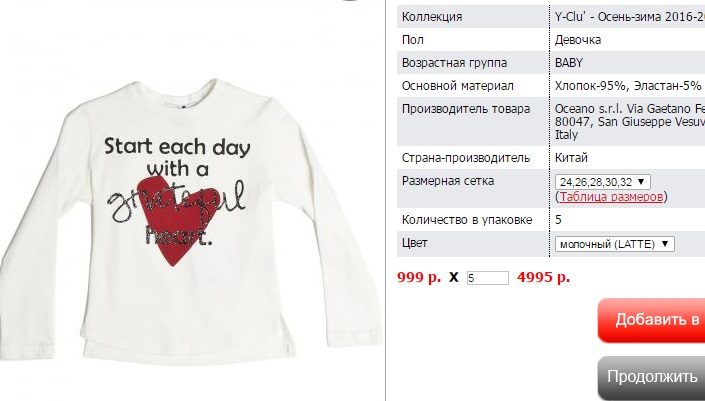705x401 pixels.
Task: Select the BABY age group value
Action: (x=569, y=62)
